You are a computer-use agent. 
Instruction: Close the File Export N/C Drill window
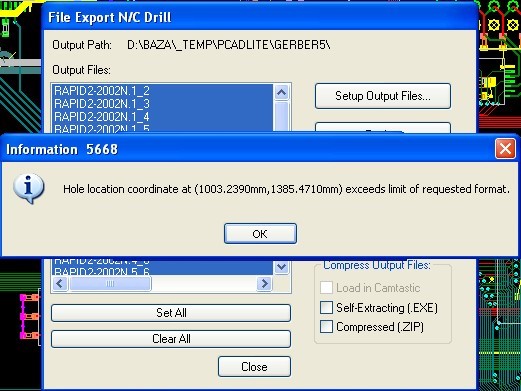tap(254, 367)
